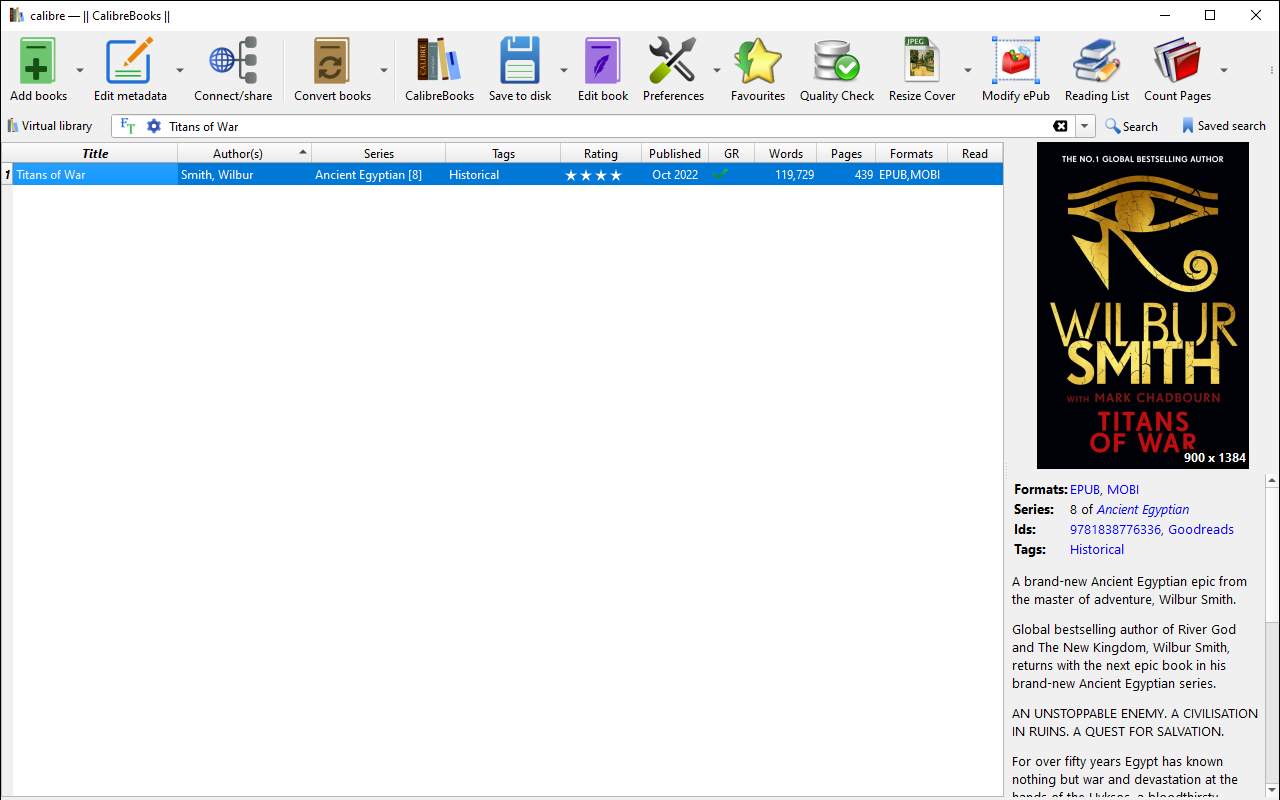Screen dimensions: 1280x800
Task: Click the Convert books icon
Action: (x=332, y=62)
